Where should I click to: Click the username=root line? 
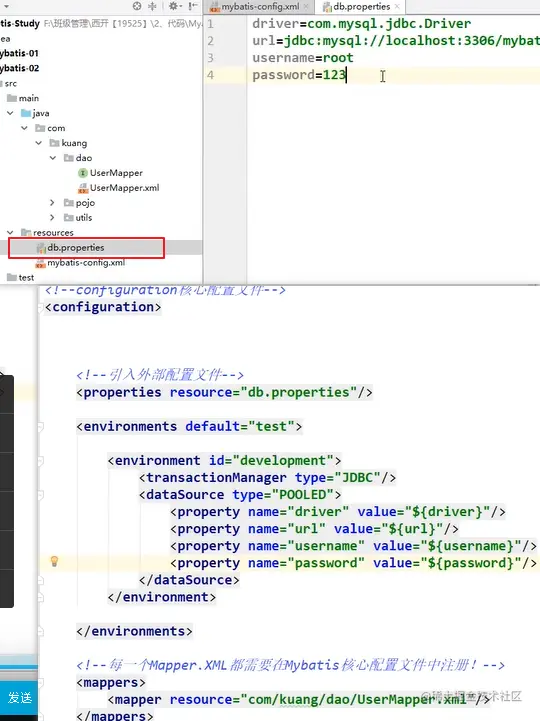[x=303, y=58]
